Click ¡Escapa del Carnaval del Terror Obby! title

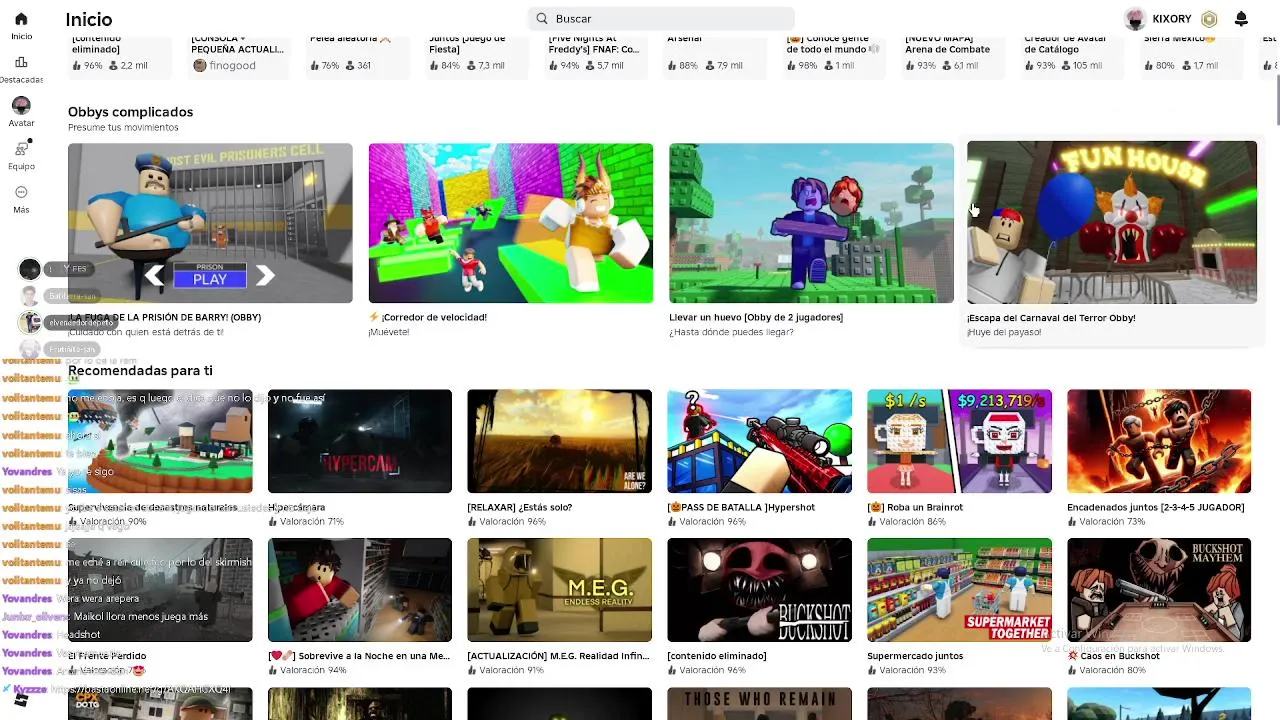[x=1051, y=318]
